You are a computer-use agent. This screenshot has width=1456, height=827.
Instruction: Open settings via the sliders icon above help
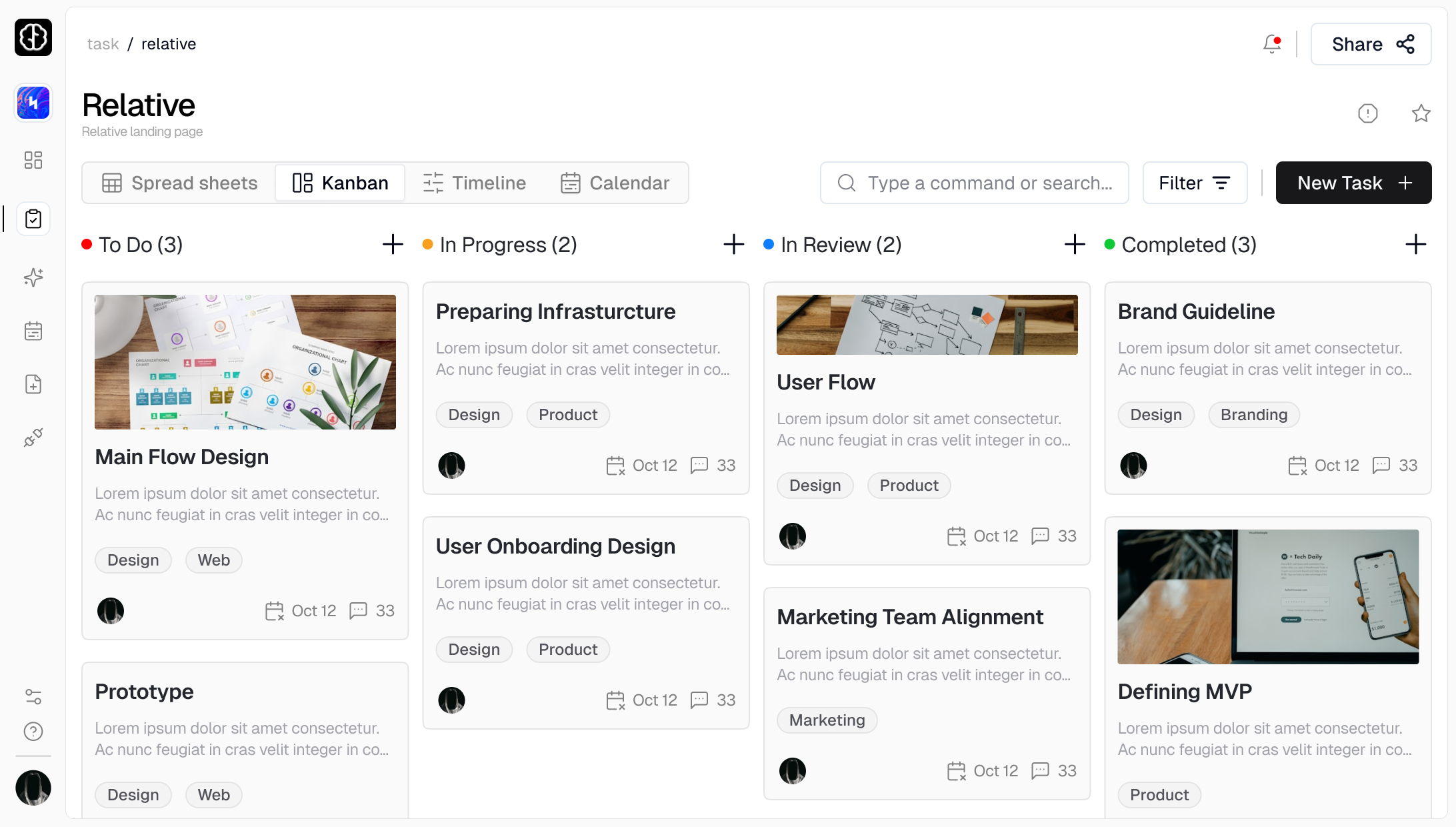coord(33,697)
